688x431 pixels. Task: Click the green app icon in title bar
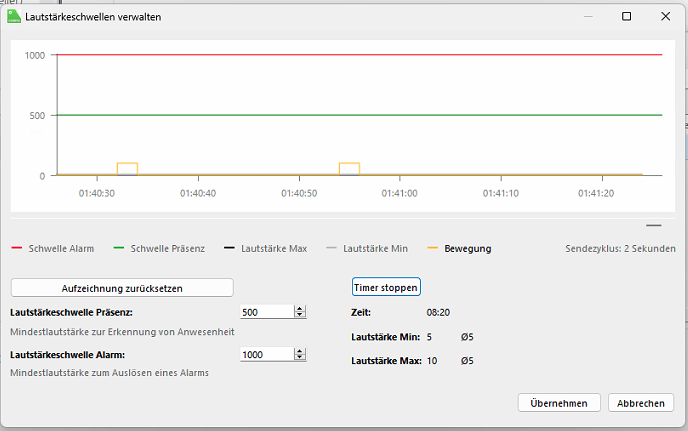tap(16, 16)
